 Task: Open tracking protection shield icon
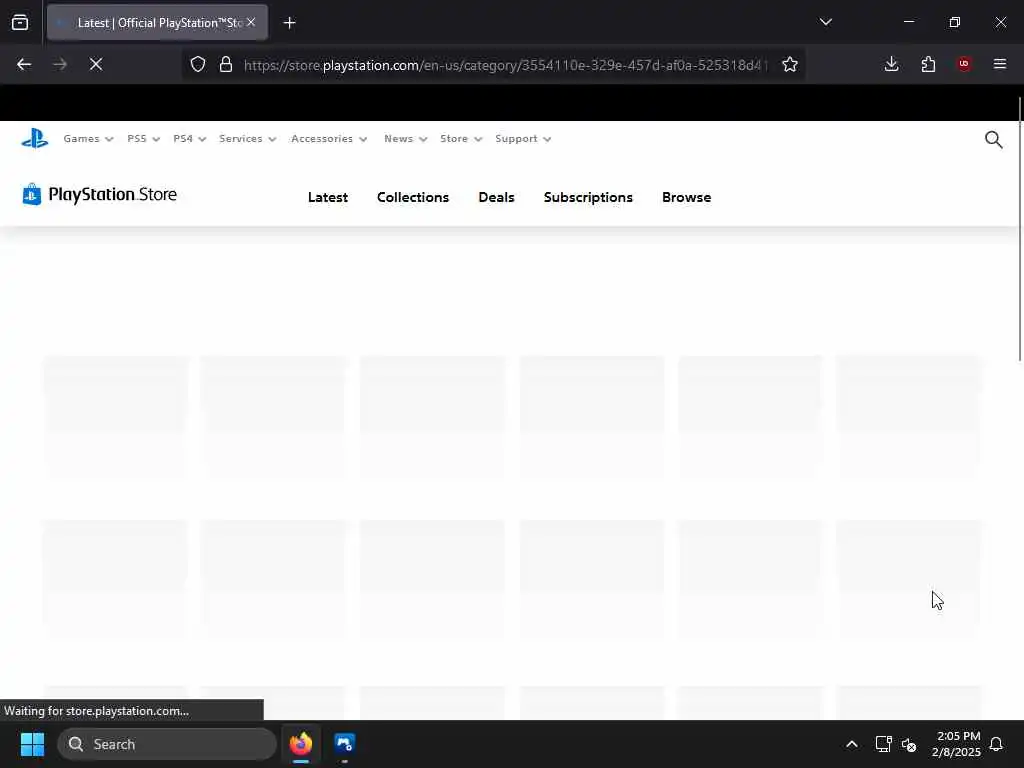pos(198,64)
